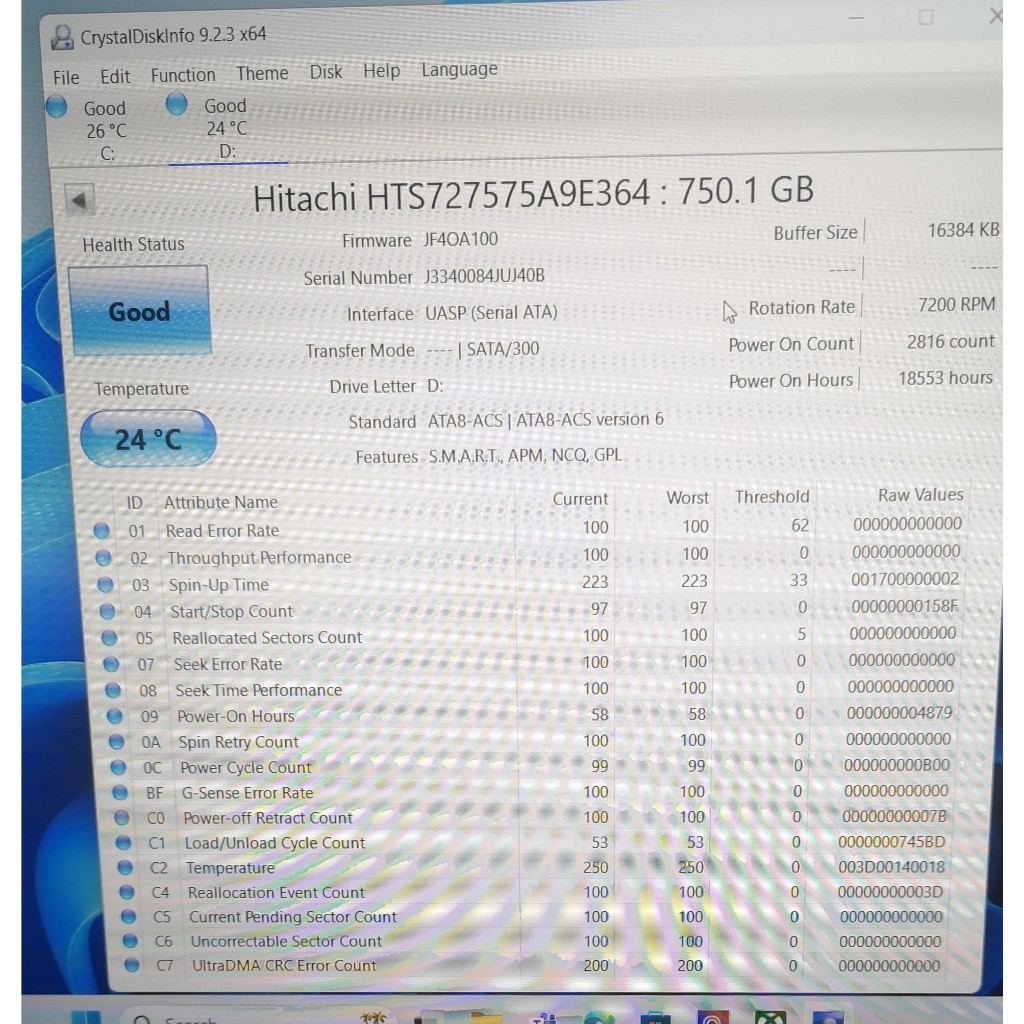Viewport: 1024px width, 1024px height.
Task: Click the CrystalDiskInfo app icon in title bar
Action: (62, 37)
